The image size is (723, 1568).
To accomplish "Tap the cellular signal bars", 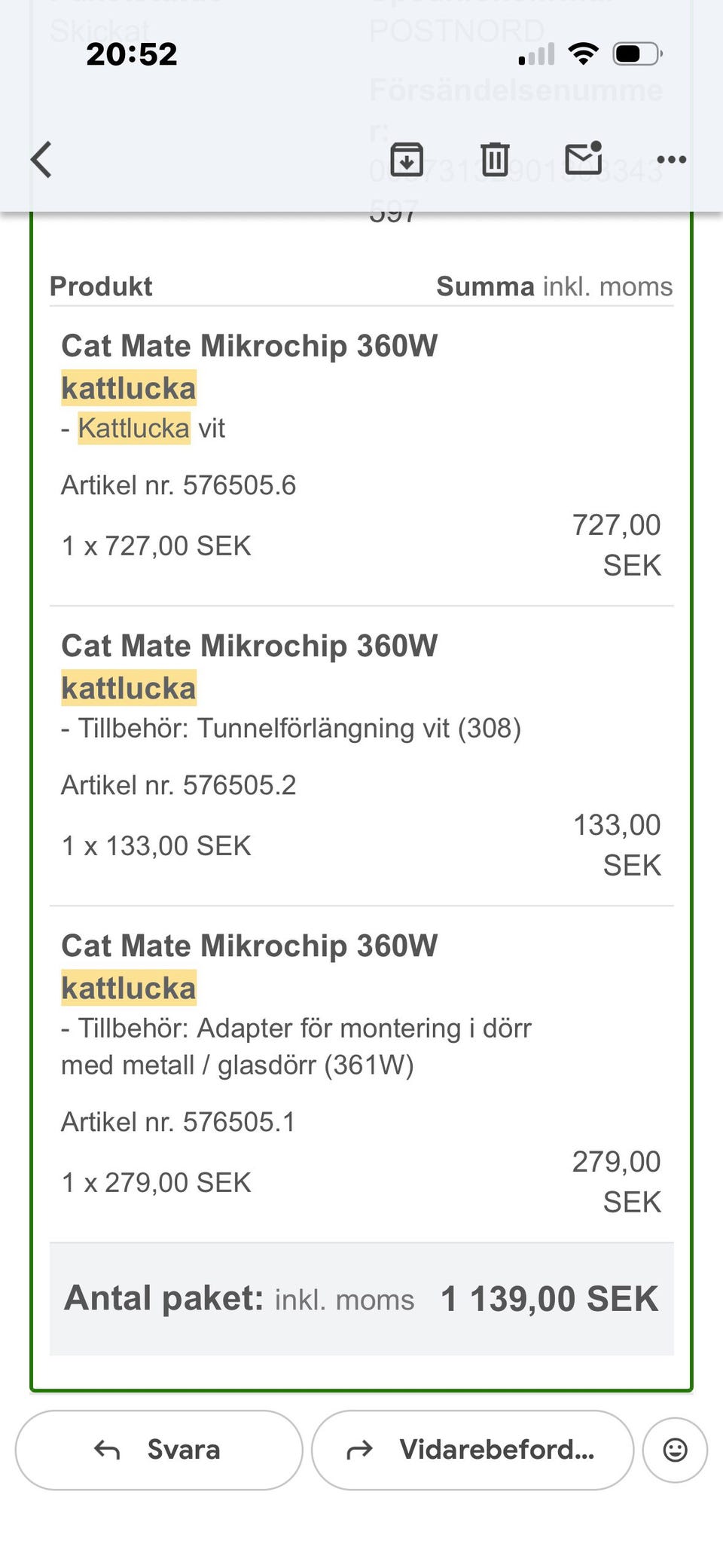I will pyautogui.click(x=537, y=54).
